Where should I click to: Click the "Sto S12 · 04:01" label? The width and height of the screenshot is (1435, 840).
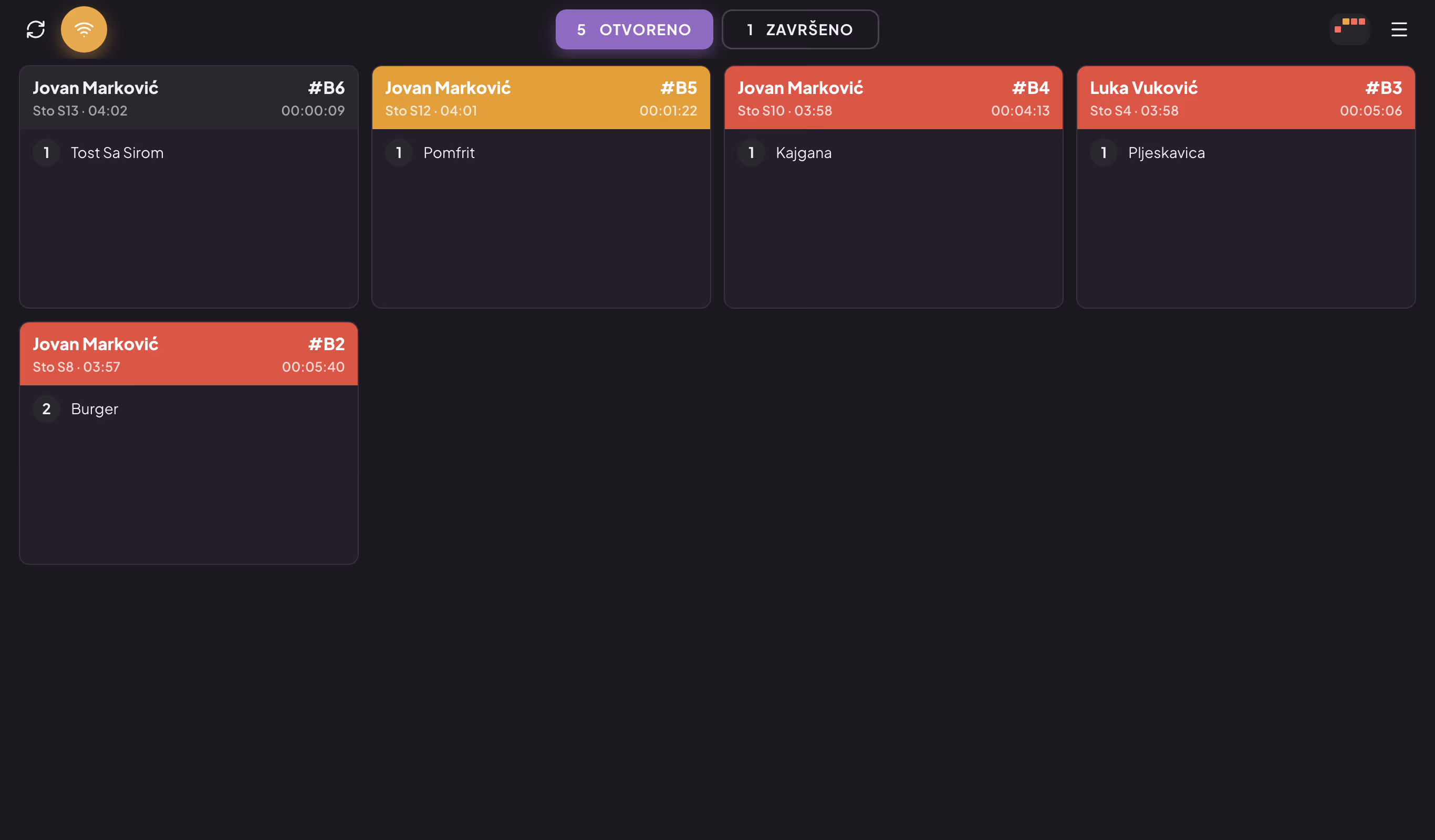(x=431, y=111)
